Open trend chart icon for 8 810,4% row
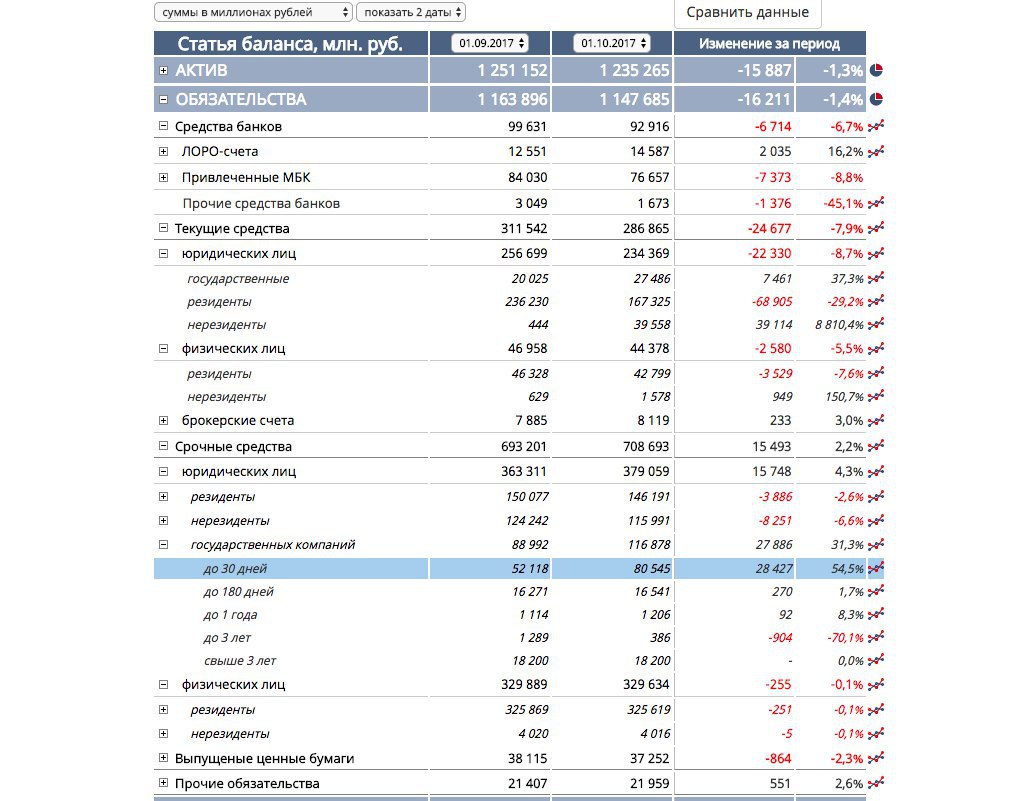This screenshot has width=1014, height=801. [876, 325]
